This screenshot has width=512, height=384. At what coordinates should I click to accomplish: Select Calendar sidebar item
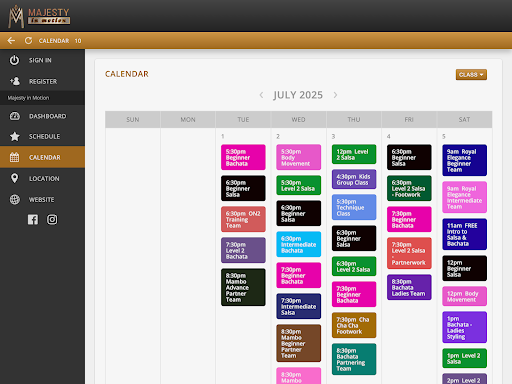click(x=42, y=157)
